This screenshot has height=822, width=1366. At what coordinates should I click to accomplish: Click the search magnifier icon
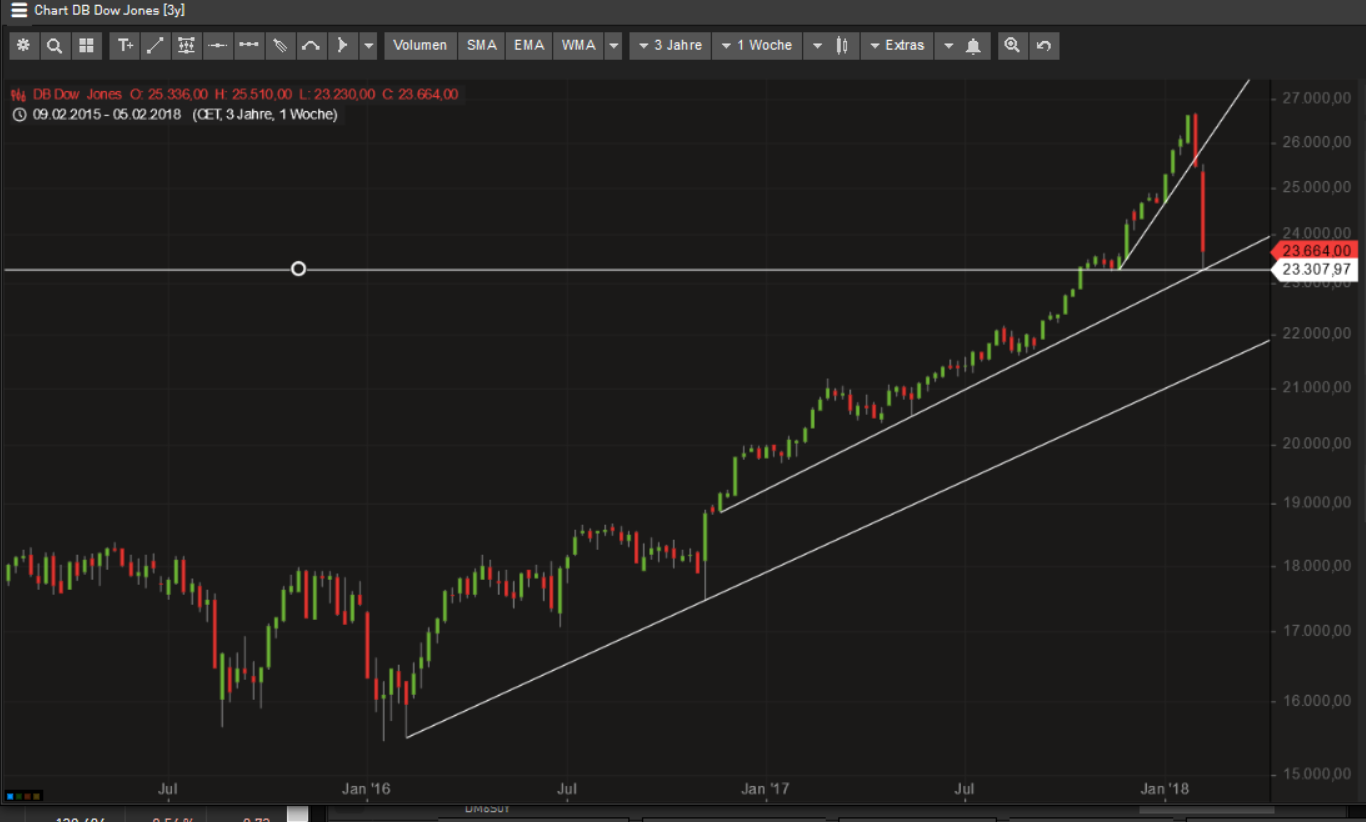pos(54,46)
